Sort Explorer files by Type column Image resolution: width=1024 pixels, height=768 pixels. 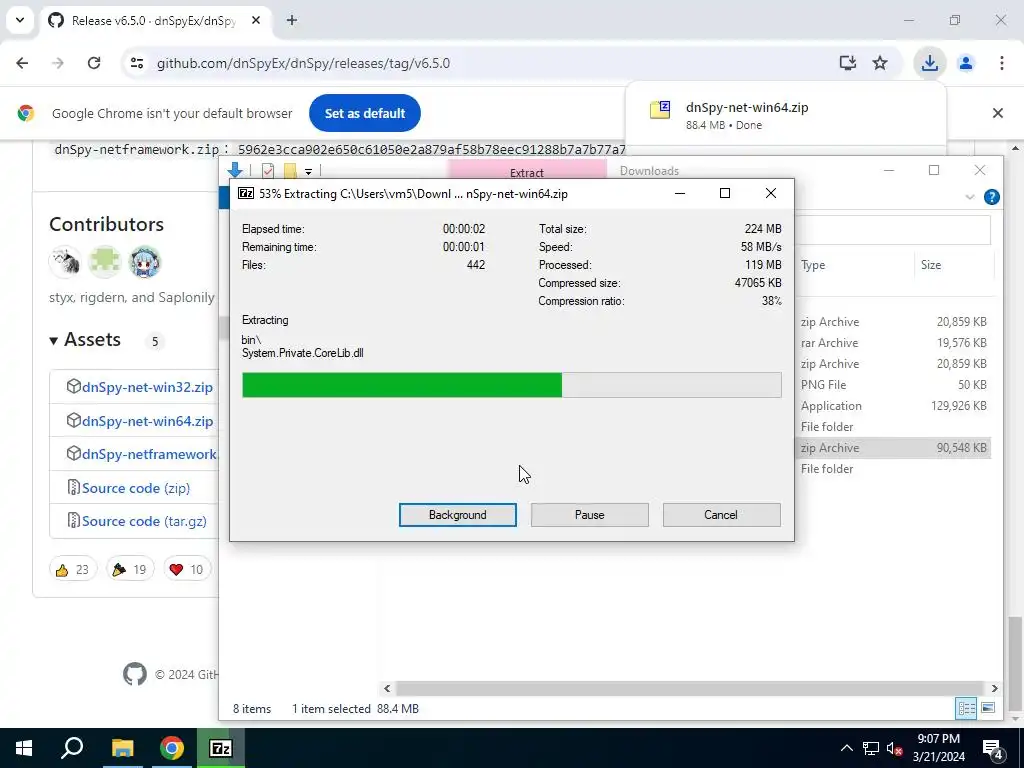pyautogui.click(x=813, y=264)
